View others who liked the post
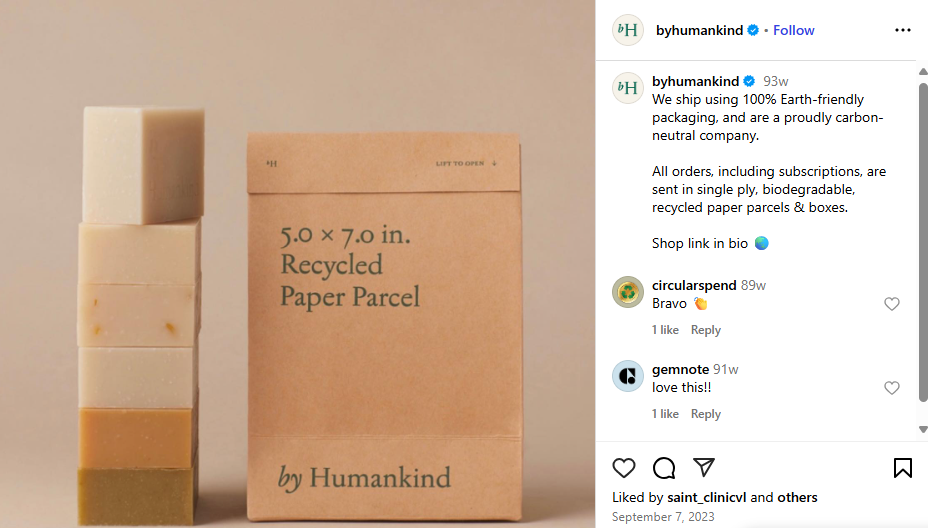Viewport: 928px width, 528px height. (x=797, y=497)
